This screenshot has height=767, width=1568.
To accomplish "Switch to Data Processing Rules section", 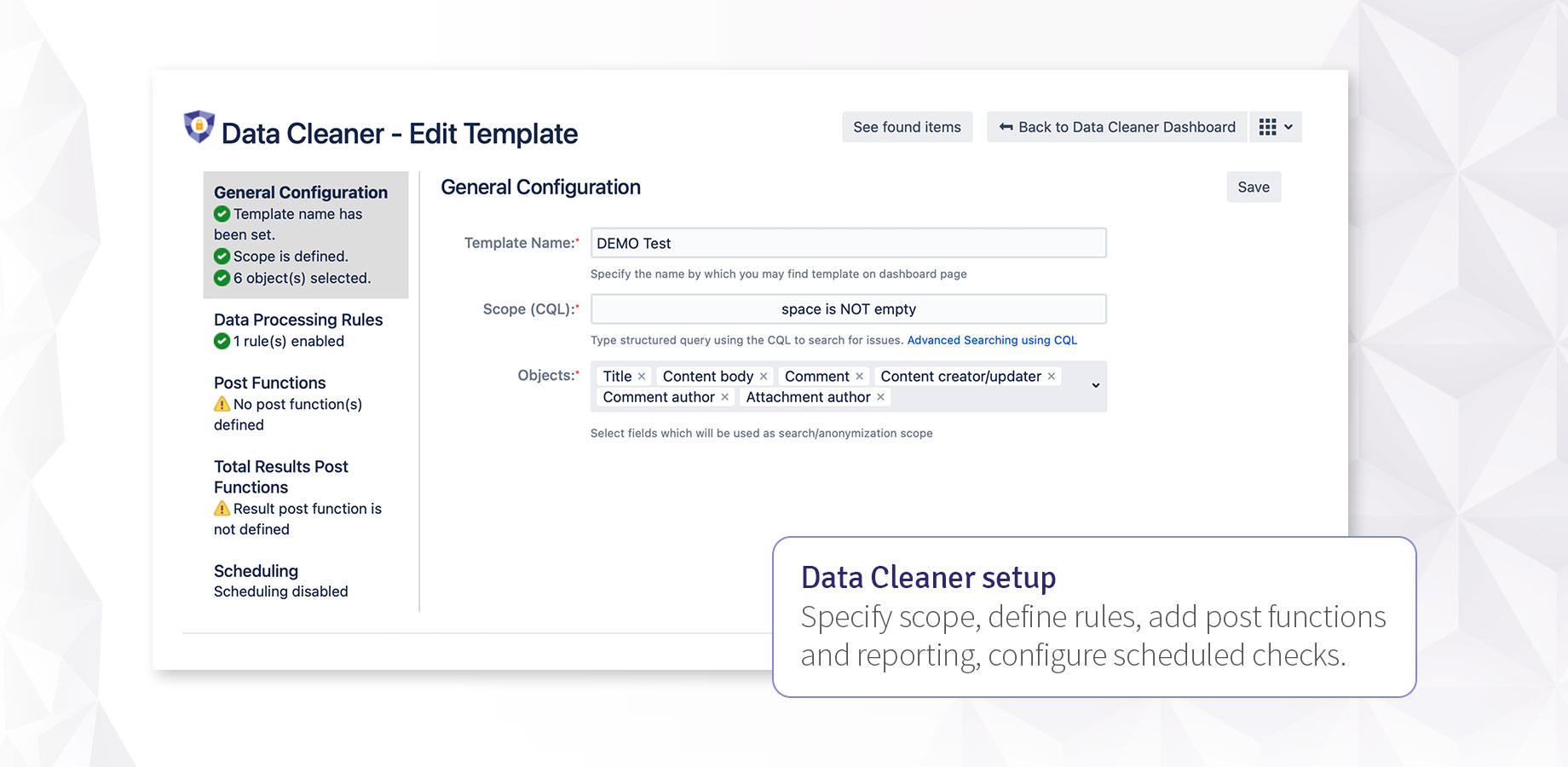I will [297, 320].
